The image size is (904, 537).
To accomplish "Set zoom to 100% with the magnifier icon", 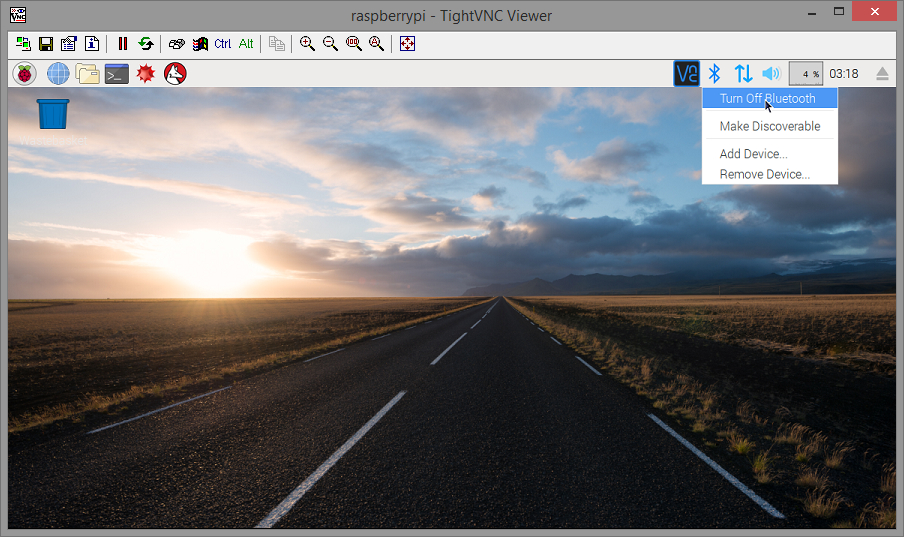I will [353, 44].
